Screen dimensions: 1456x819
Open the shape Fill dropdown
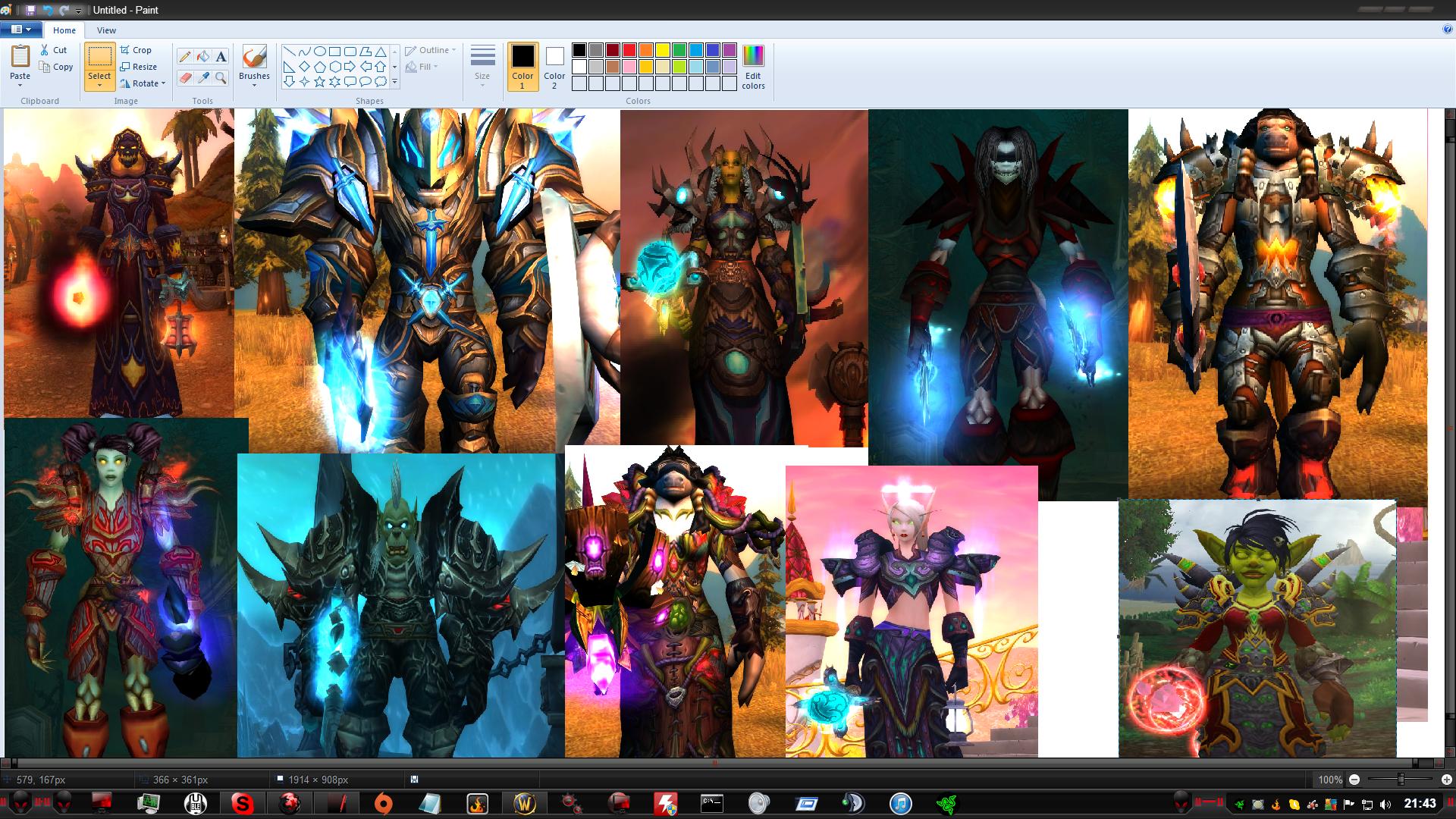[422, 67]
